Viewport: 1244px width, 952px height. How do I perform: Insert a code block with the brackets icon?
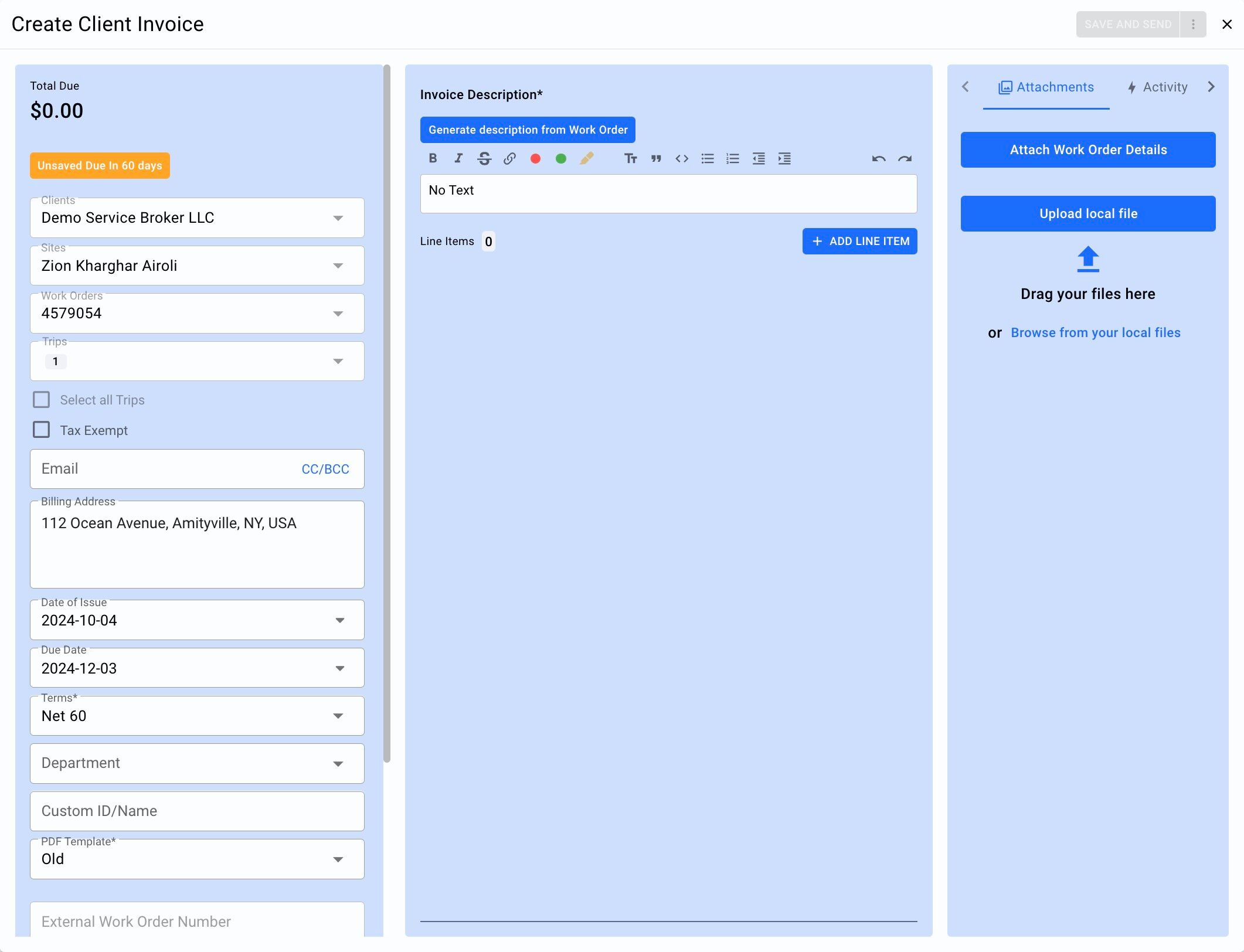point(681,158)
